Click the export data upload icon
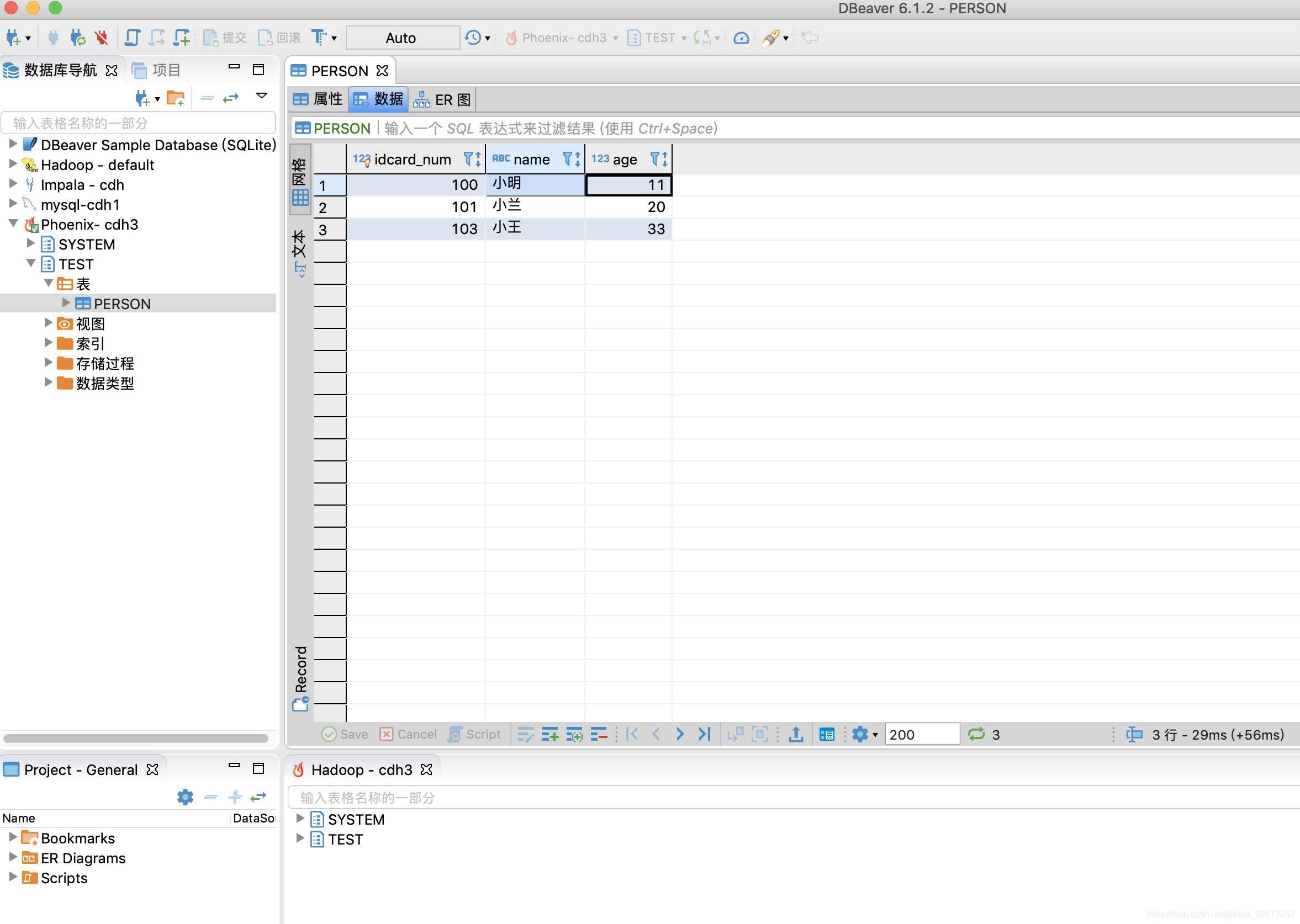Screen dimensions: 1300x924 tap(796, 735)
